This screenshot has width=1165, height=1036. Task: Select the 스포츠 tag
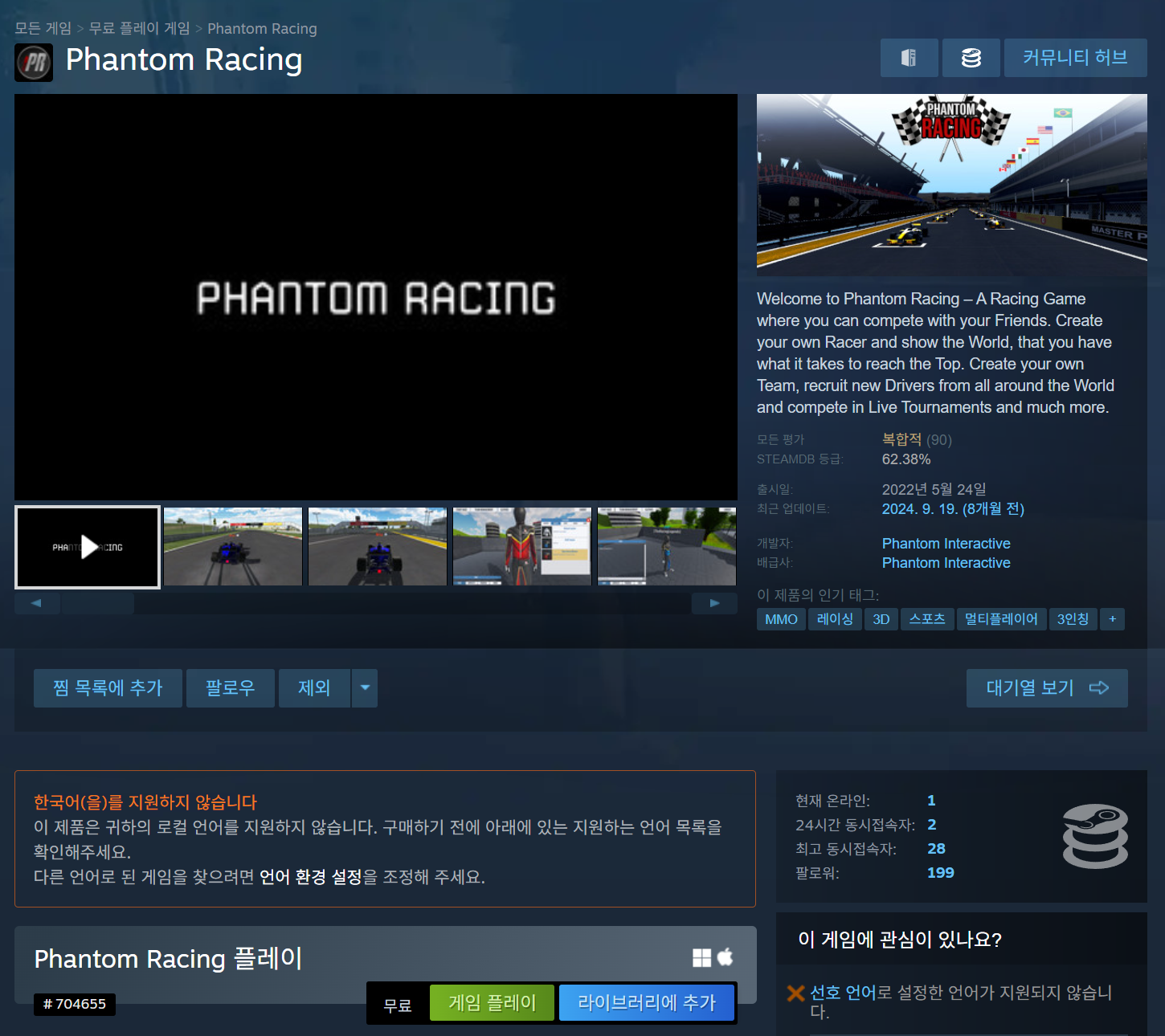927,619
